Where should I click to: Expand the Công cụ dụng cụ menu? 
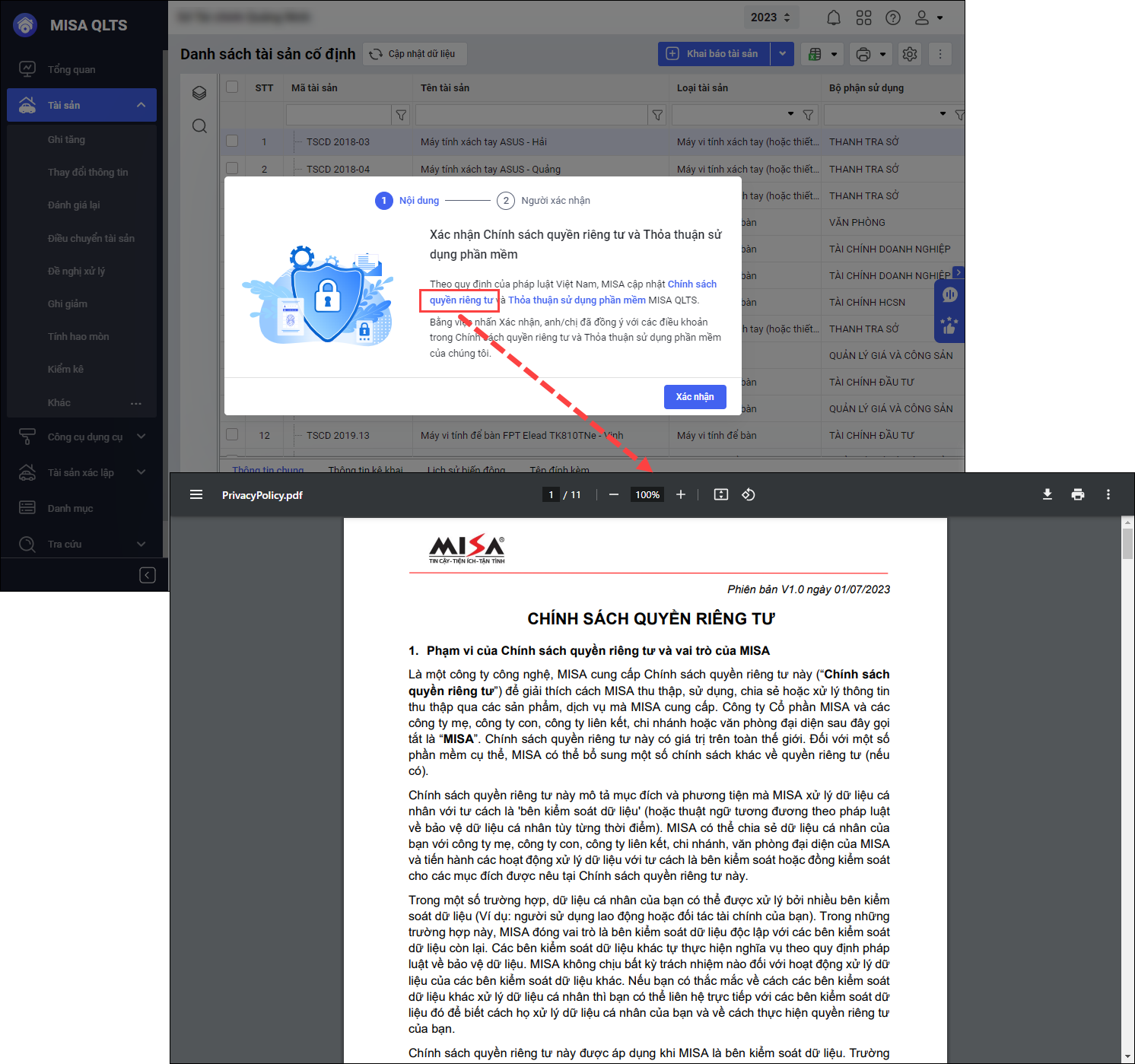pos(141,437)
